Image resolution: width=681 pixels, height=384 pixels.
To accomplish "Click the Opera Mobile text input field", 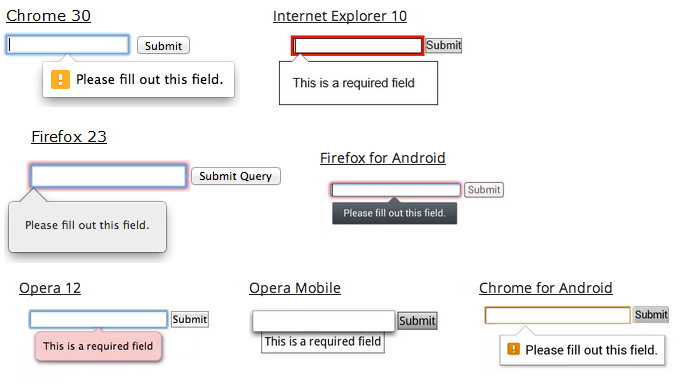I will tap(324, 321).
